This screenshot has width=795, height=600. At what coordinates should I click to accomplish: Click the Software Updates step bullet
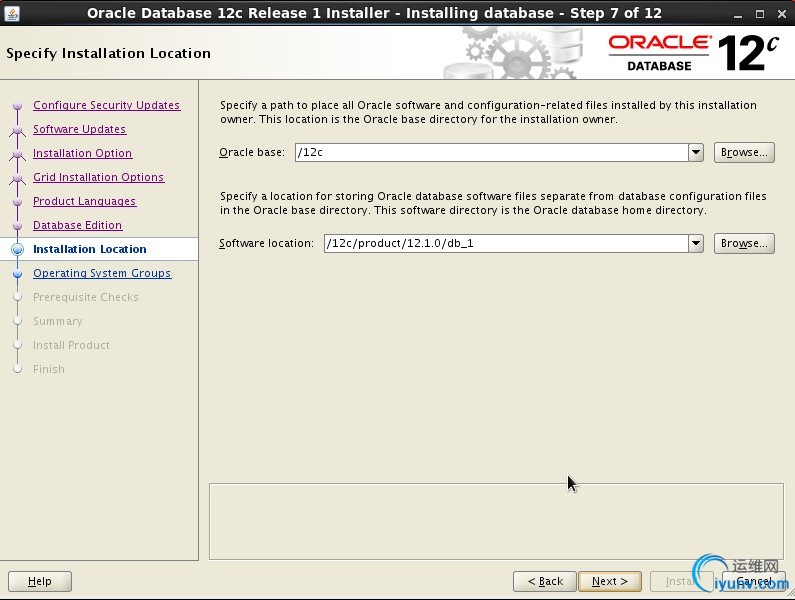18,130
